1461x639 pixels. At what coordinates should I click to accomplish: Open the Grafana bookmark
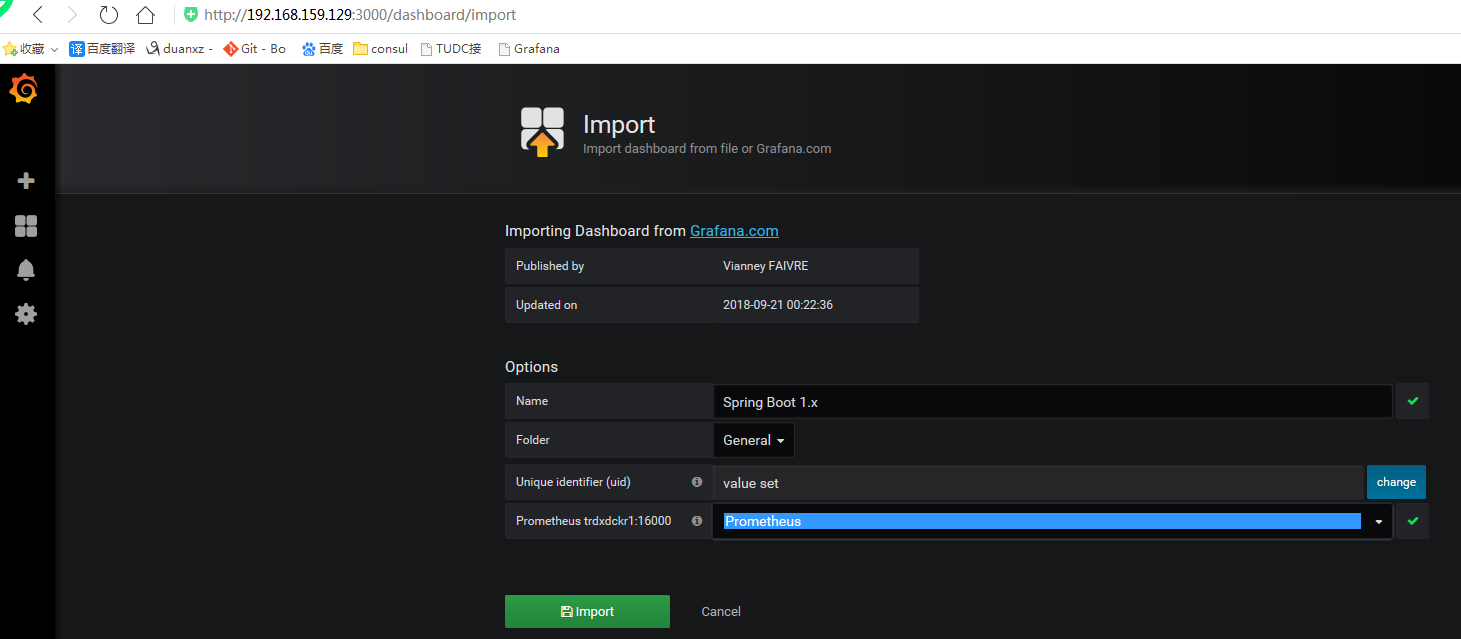point(529,48)
